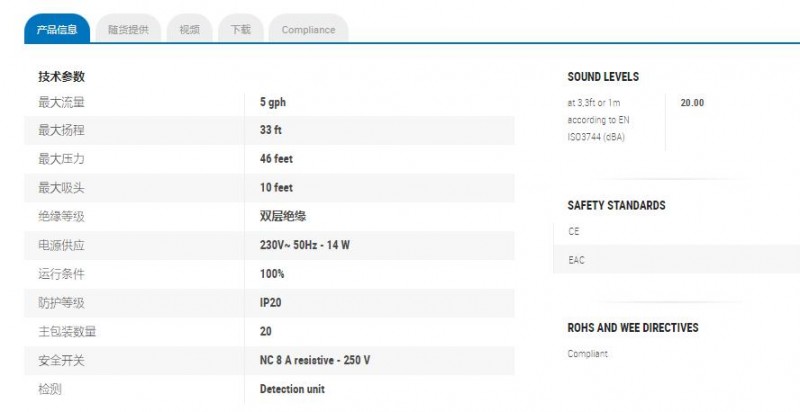Click the 20.00 sound level value
800x412 pixels.
692,102
